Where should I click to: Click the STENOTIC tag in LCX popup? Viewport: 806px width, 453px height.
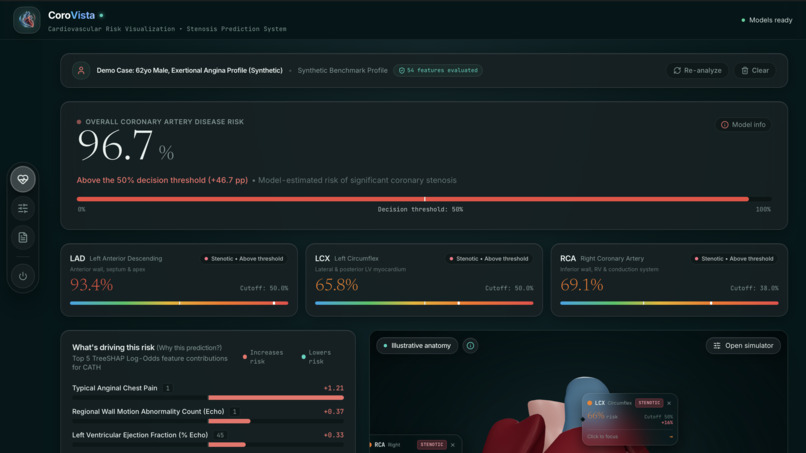click(649, 403)
